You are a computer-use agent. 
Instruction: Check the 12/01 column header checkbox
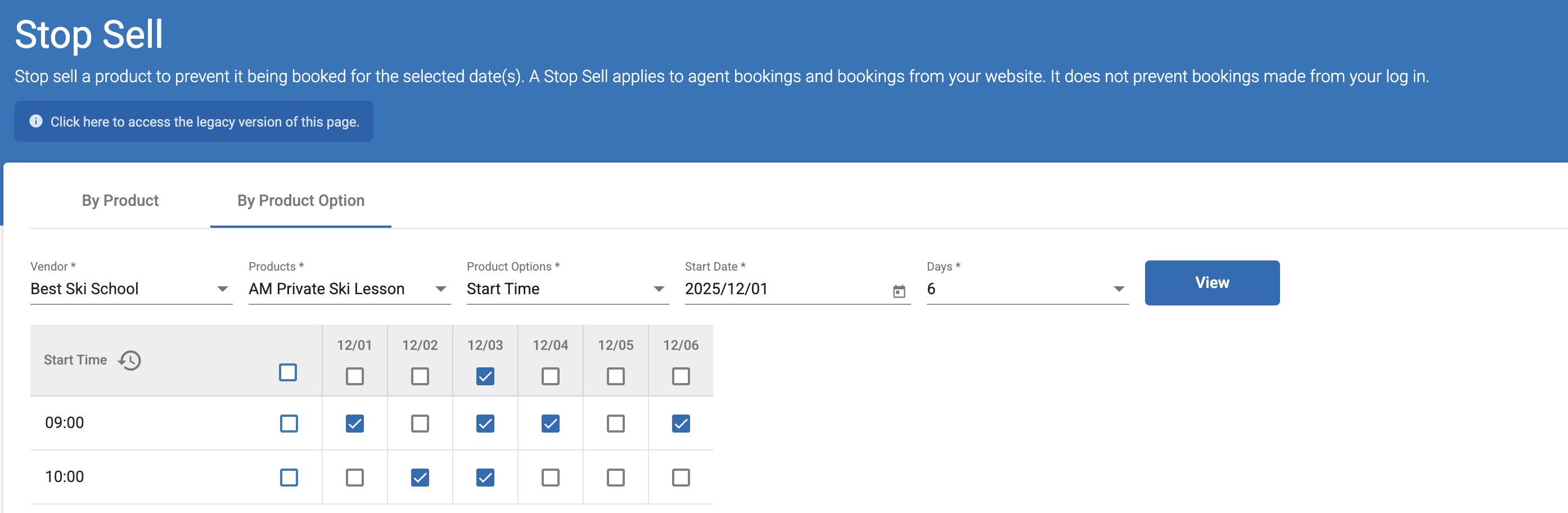click(x=354, y=376)
